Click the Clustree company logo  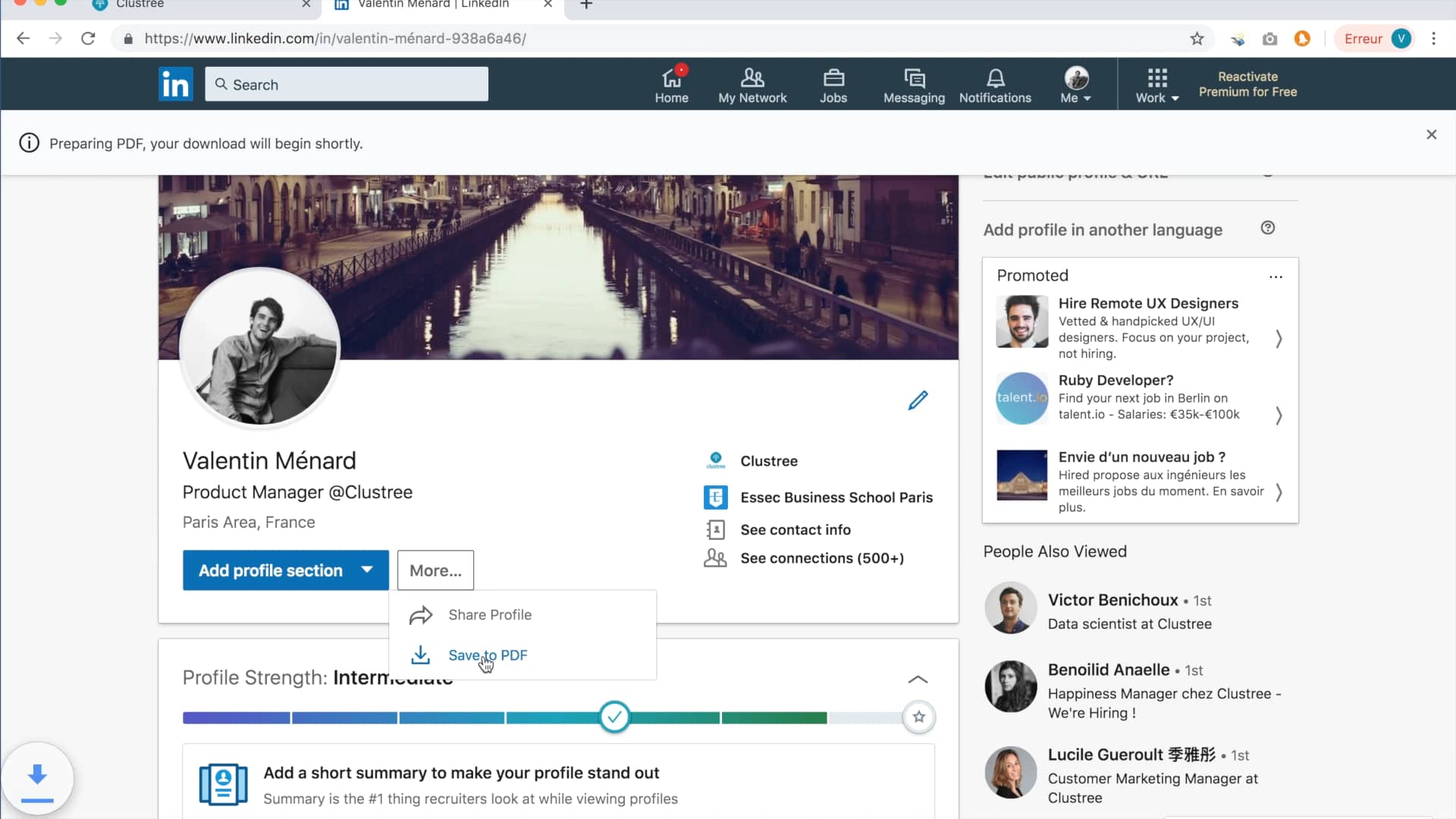716,460
